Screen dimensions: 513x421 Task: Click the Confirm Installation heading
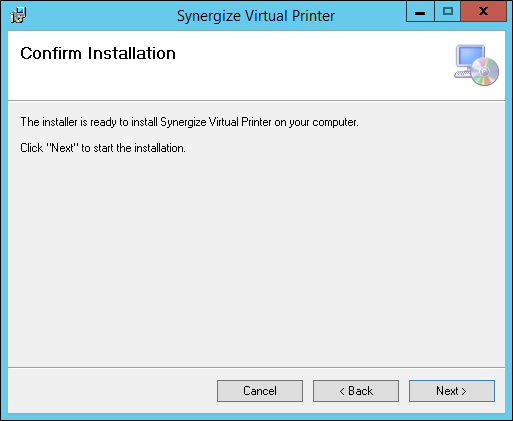[98, 53]
